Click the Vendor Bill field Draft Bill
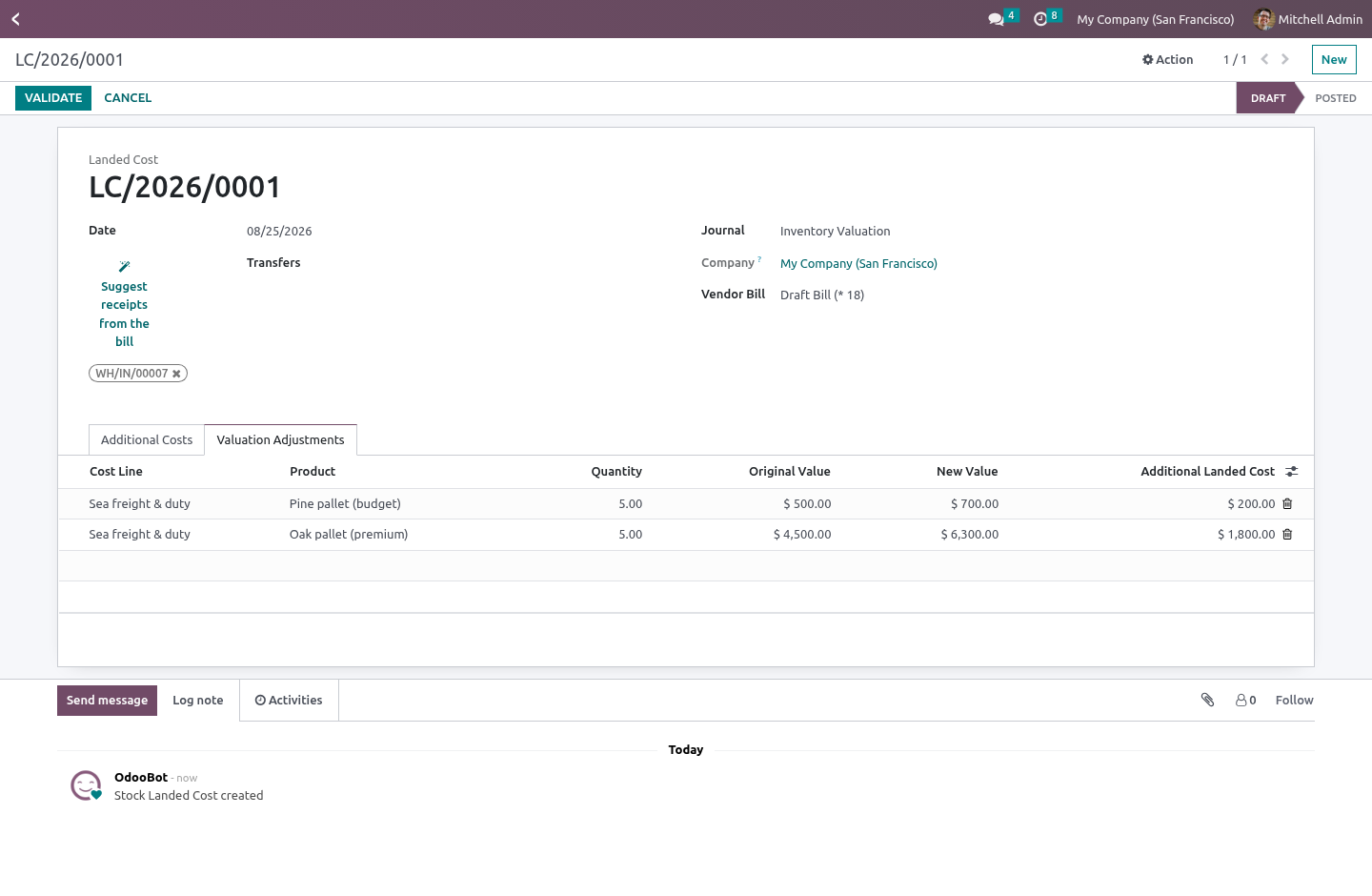This screenshot has height=896, width=1372. (822, 295)
